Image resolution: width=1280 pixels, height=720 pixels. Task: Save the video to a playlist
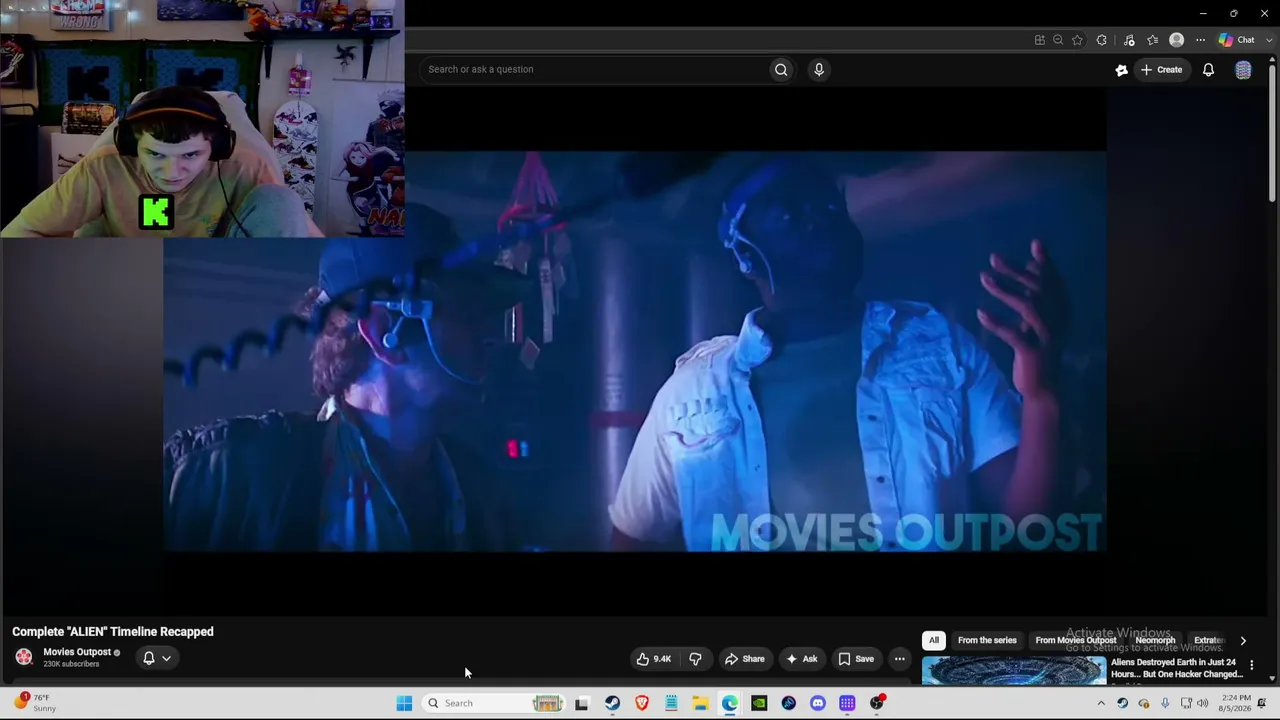(x=856, y=659)
